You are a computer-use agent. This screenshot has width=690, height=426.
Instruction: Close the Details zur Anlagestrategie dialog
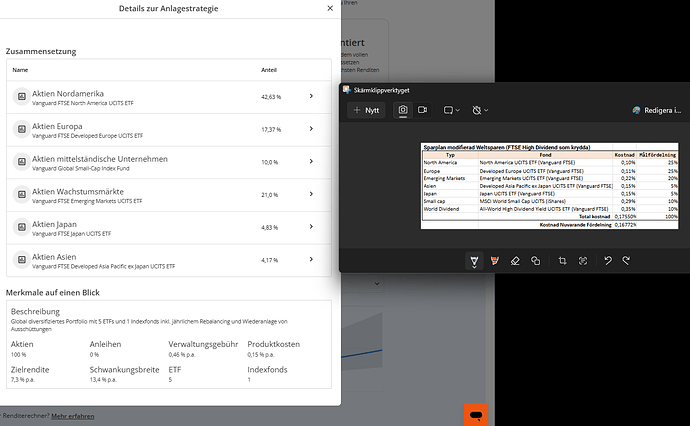tap(331, 9)
